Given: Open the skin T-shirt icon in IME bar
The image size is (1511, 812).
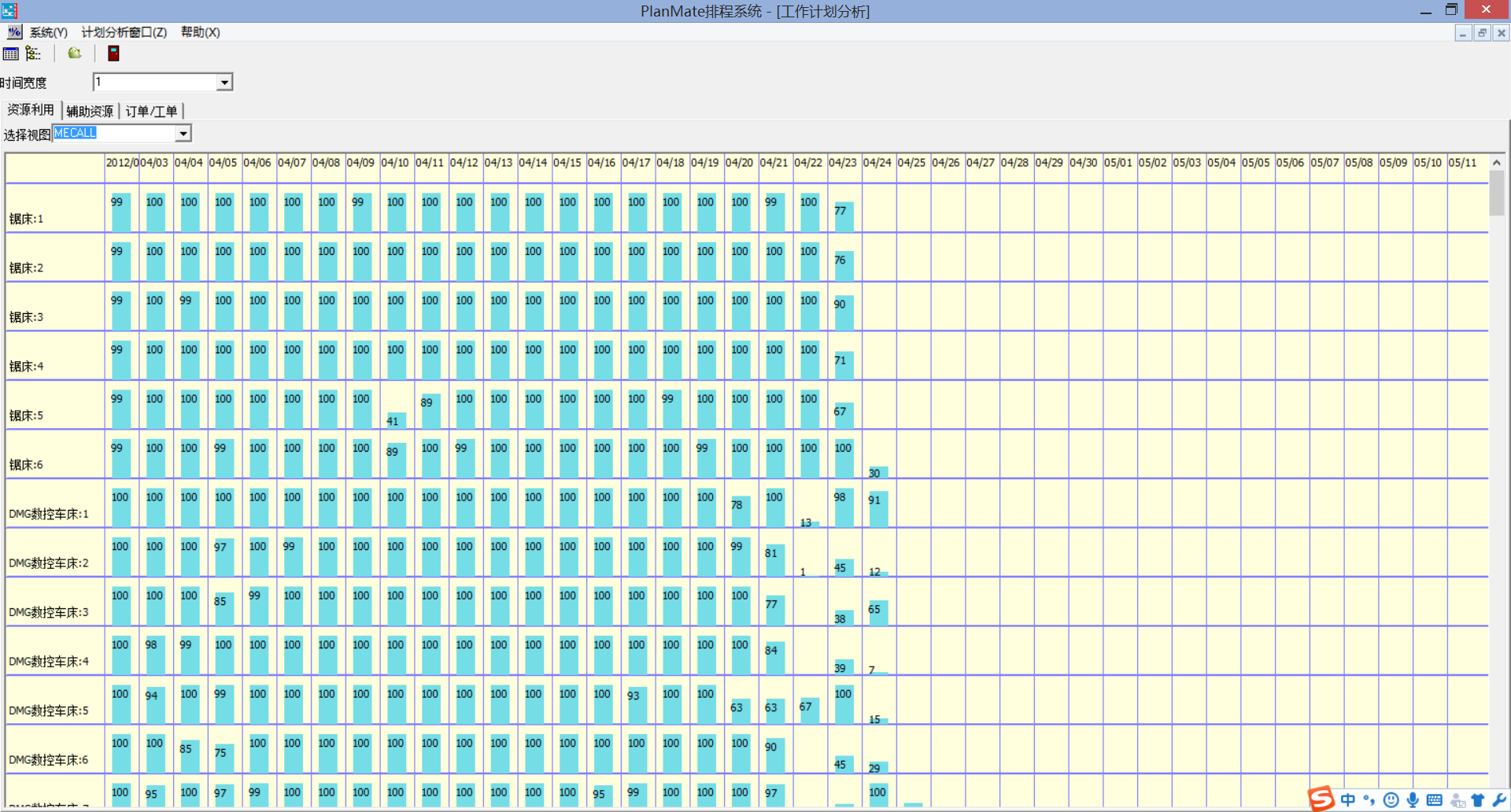Looking at the screenshot, I should click(x=1477, y=800).
